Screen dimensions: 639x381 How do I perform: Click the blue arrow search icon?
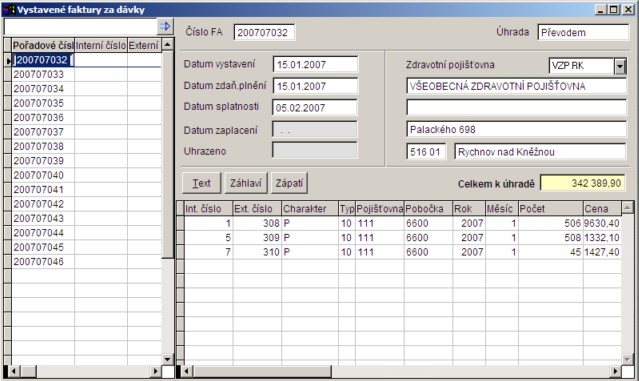tap(165, 26)
